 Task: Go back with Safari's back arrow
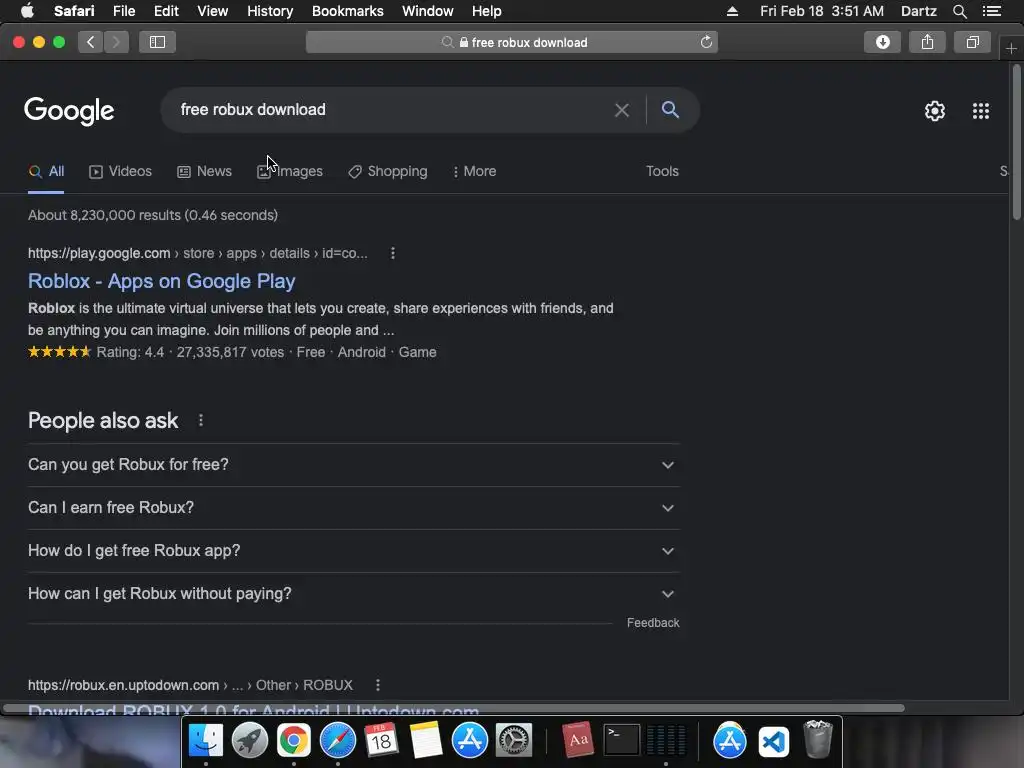point(91,42)
